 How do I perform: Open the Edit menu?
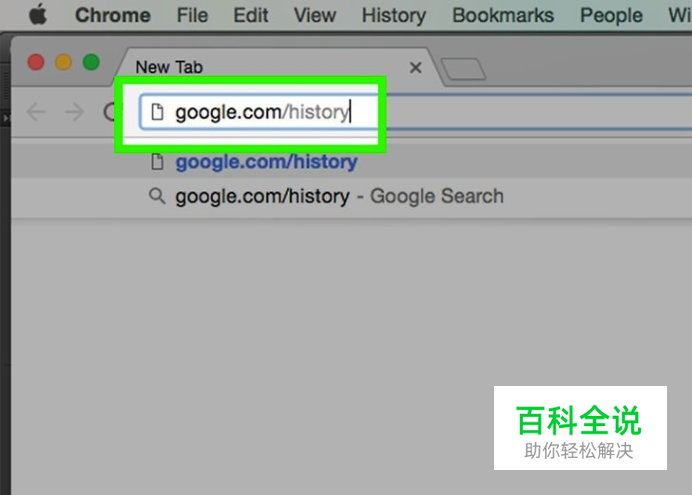pyautogui.click(x=251, y=15)
